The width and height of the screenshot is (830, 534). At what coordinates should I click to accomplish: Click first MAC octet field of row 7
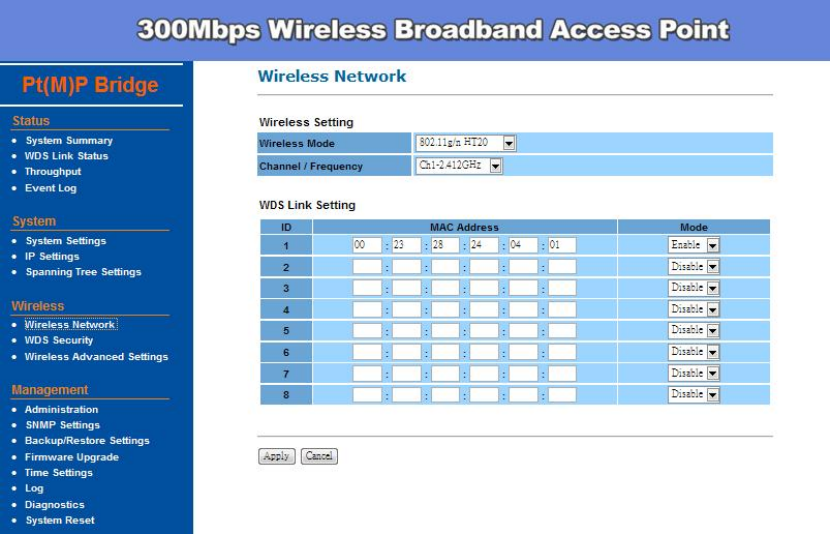tap(367, 373)
